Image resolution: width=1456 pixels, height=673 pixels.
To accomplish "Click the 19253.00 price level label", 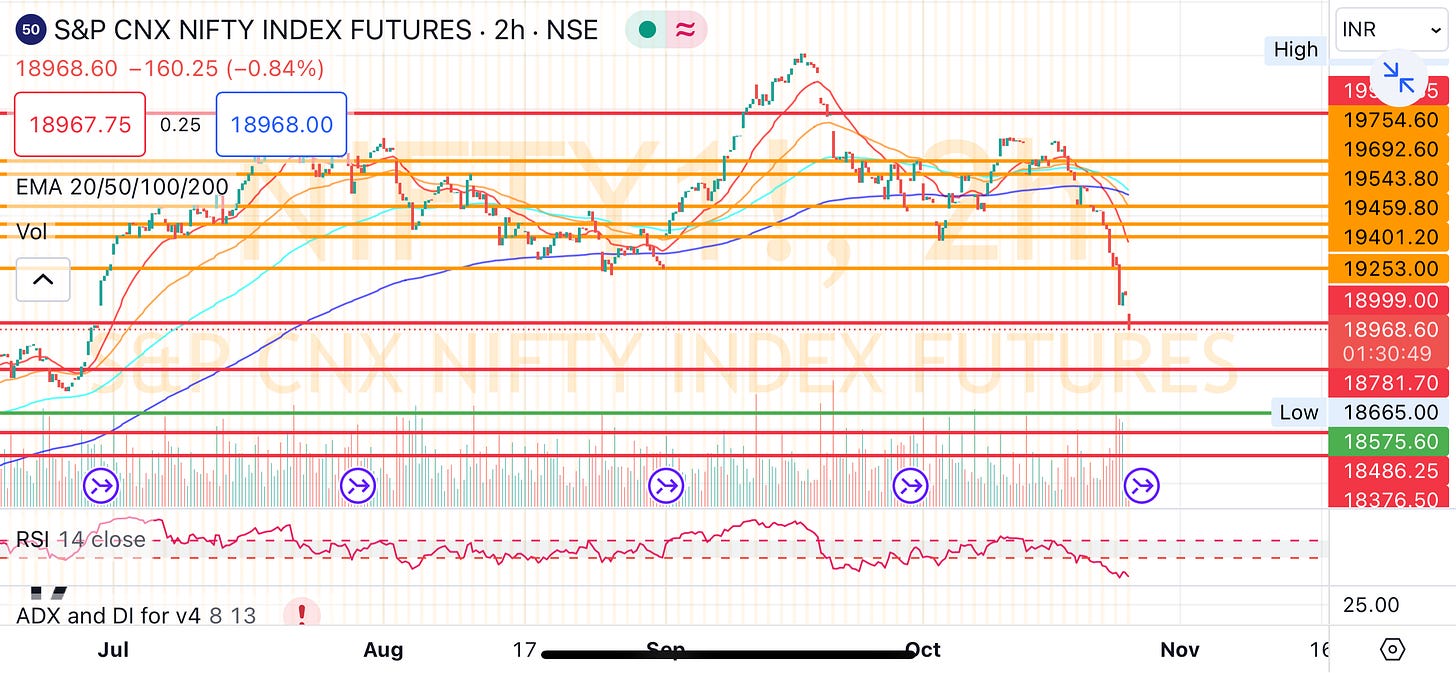I will [1391, 268].
